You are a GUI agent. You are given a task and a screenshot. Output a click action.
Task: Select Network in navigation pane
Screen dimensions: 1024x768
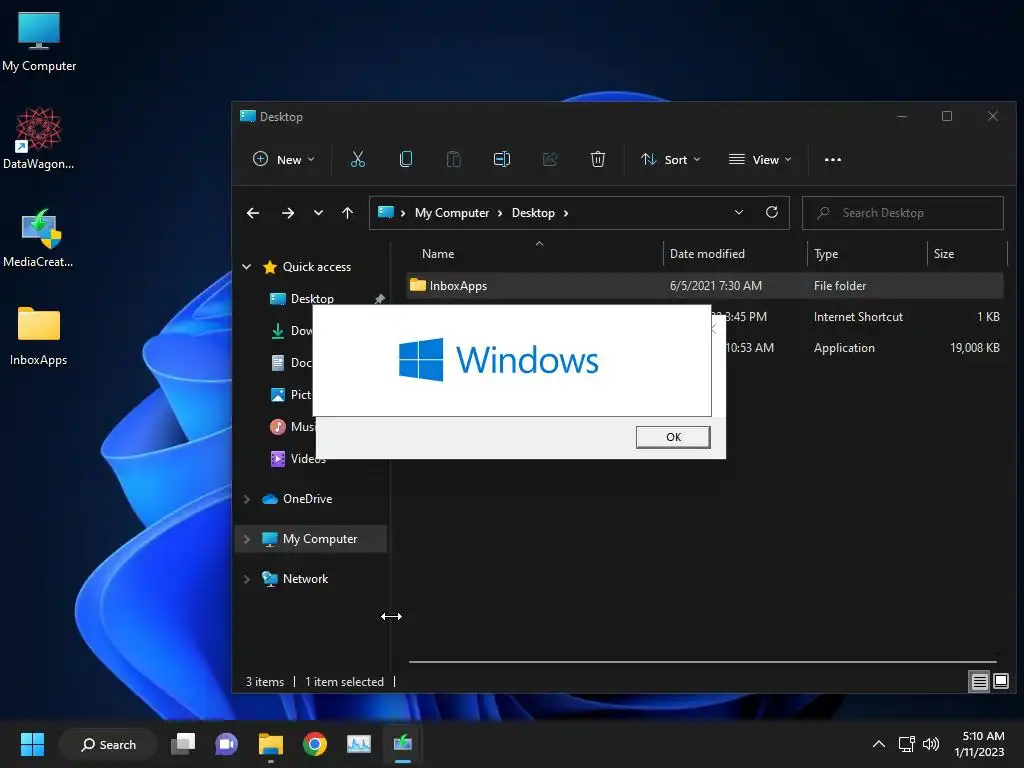point(305,579)
